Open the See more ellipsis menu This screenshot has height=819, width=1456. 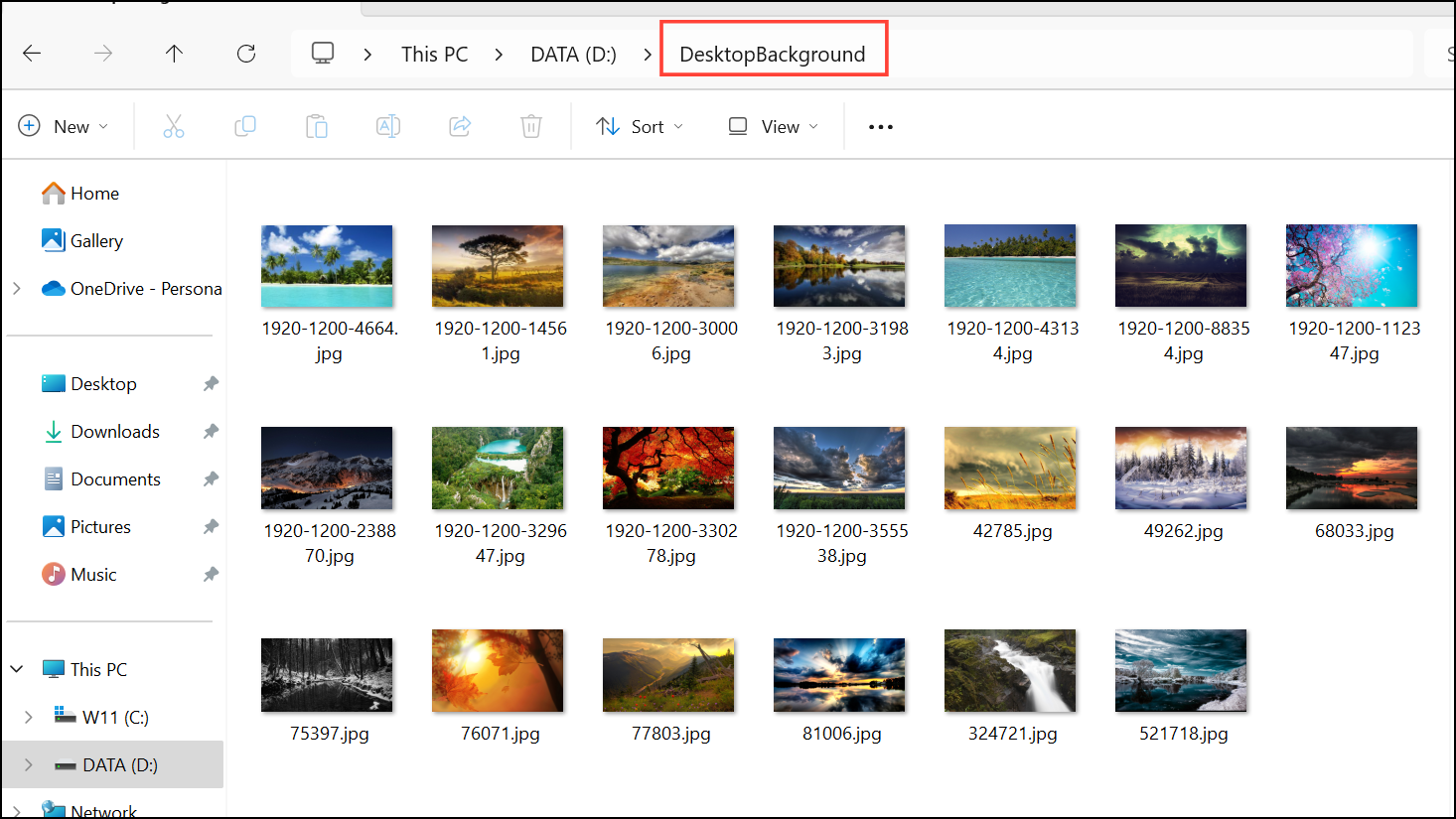(x=881, y=126)
